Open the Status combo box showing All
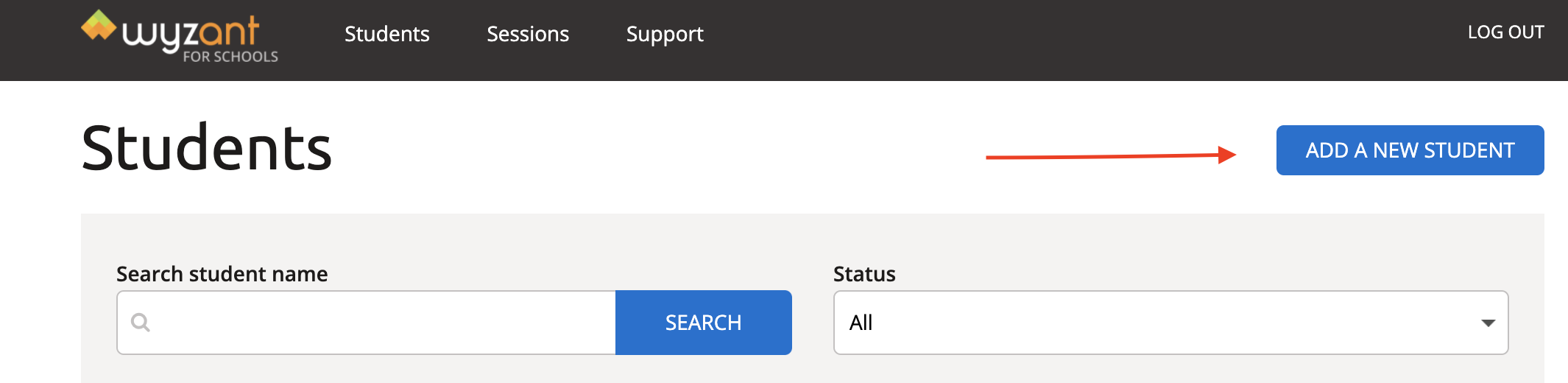 point(1170,323)
